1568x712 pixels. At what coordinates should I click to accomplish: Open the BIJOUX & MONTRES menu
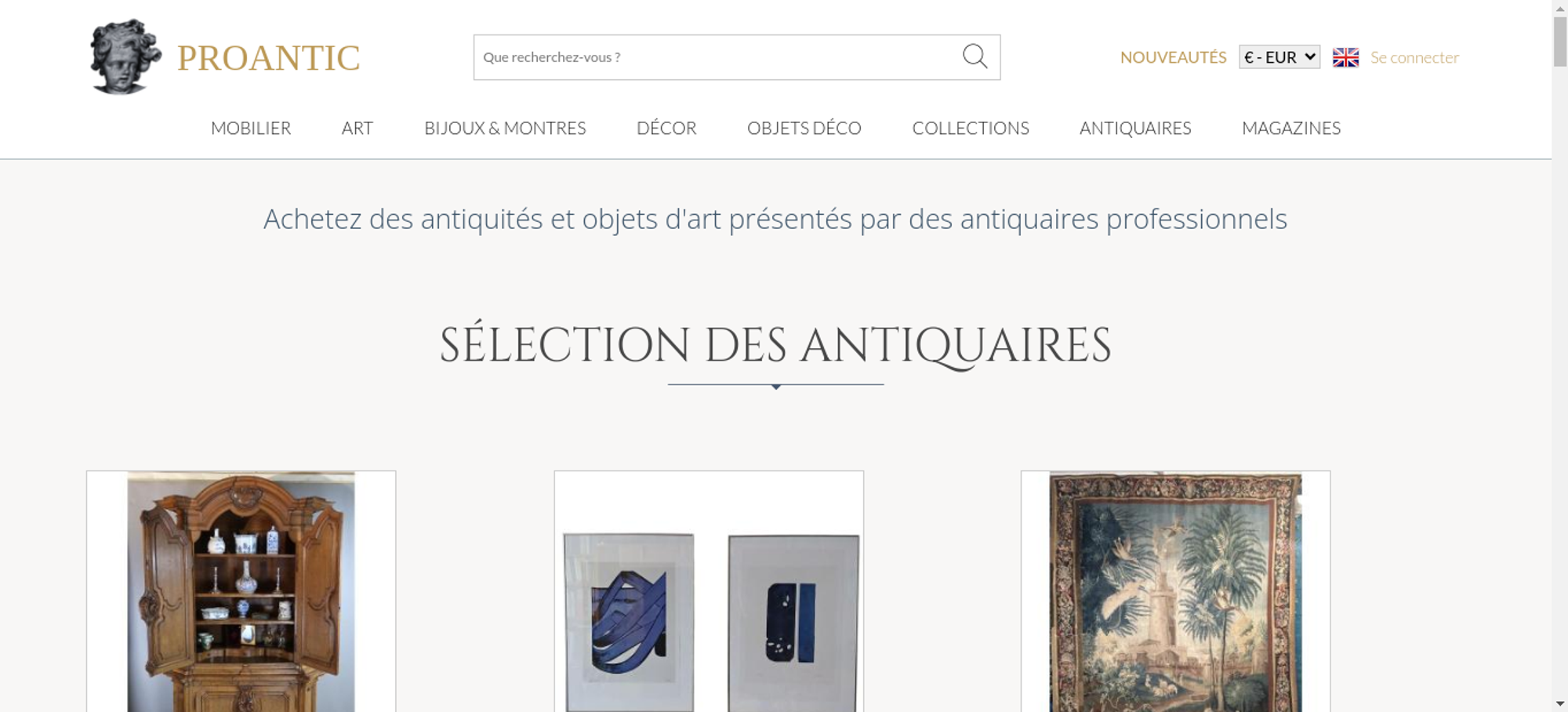505,128
